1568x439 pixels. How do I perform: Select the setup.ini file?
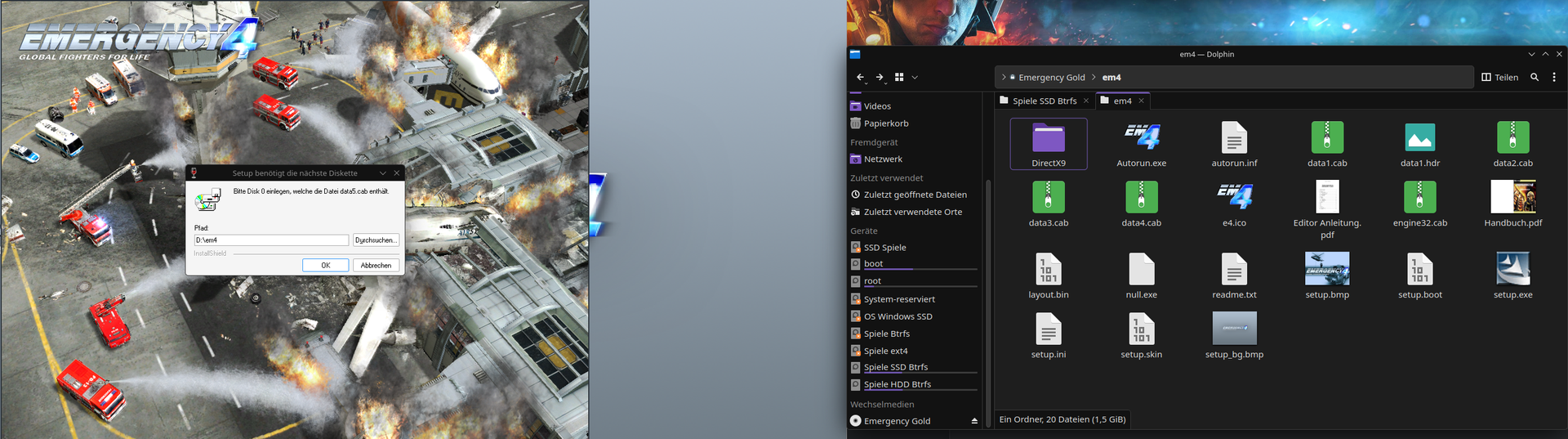(x=1049, y=335)
